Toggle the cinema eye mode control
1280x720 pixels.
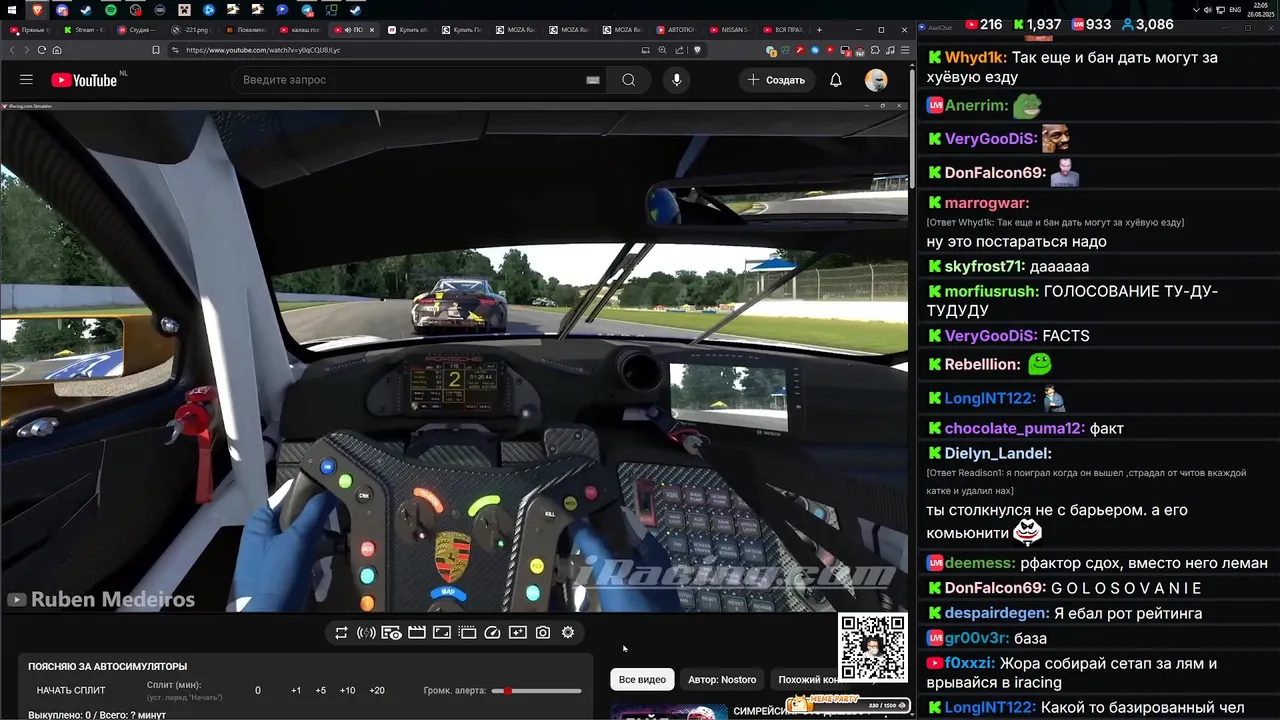tap(391, 633)
